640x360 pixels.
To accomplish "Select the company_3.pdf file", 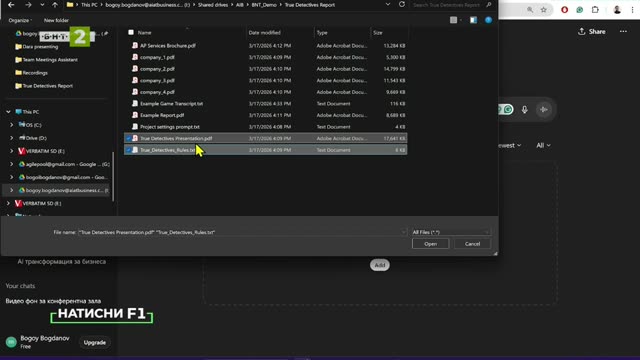I will pos(157,80).
